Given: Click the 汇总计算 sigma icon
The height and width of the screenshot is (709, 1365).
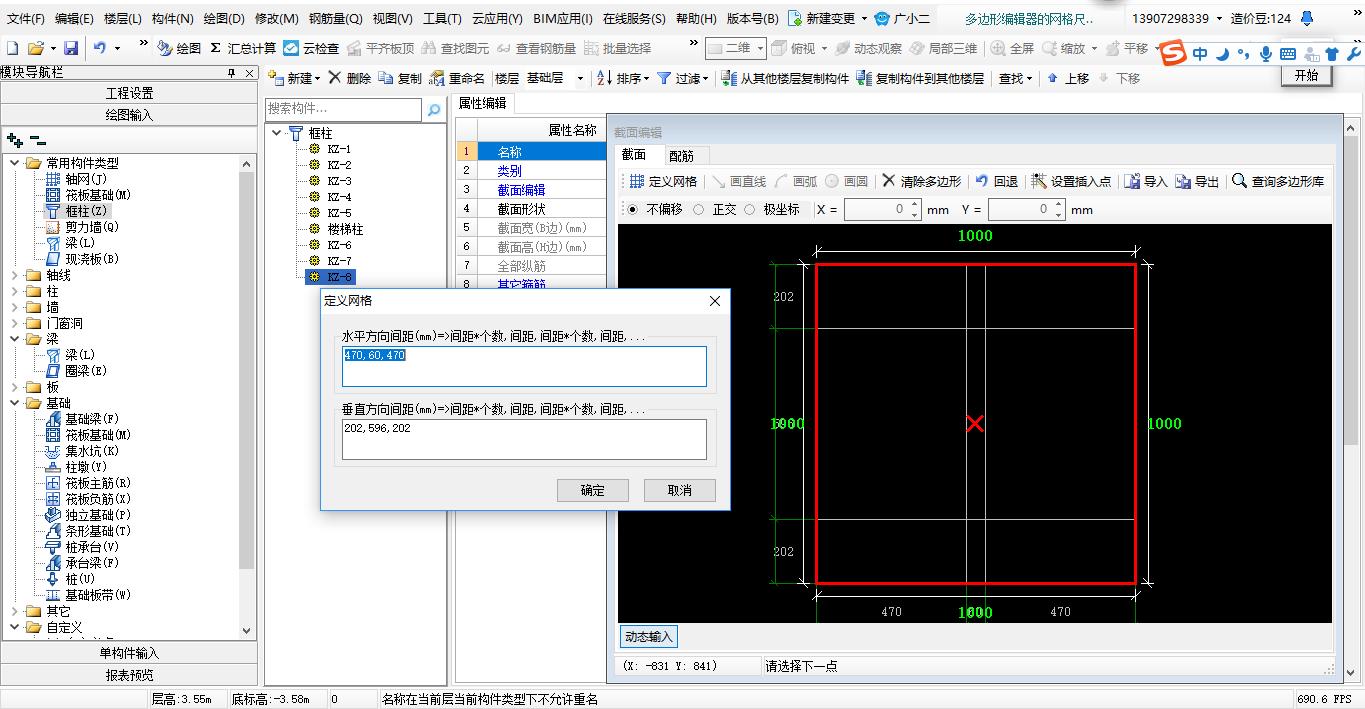Looking at the screenshot, I should [x=215, y=48].
